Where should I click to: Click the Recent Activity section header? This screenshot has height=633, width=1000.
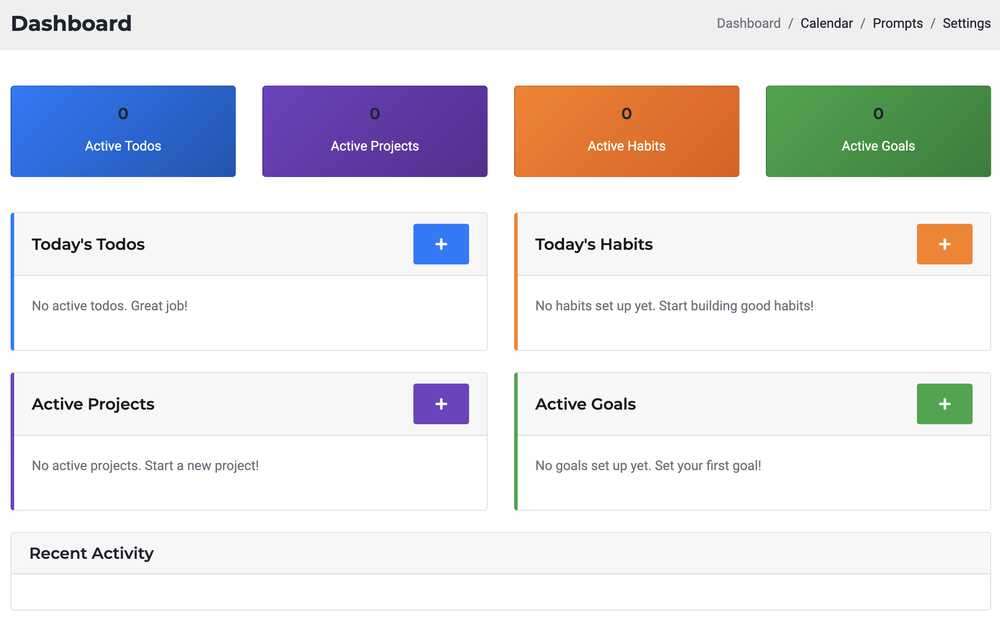click(x=90, y=553)
